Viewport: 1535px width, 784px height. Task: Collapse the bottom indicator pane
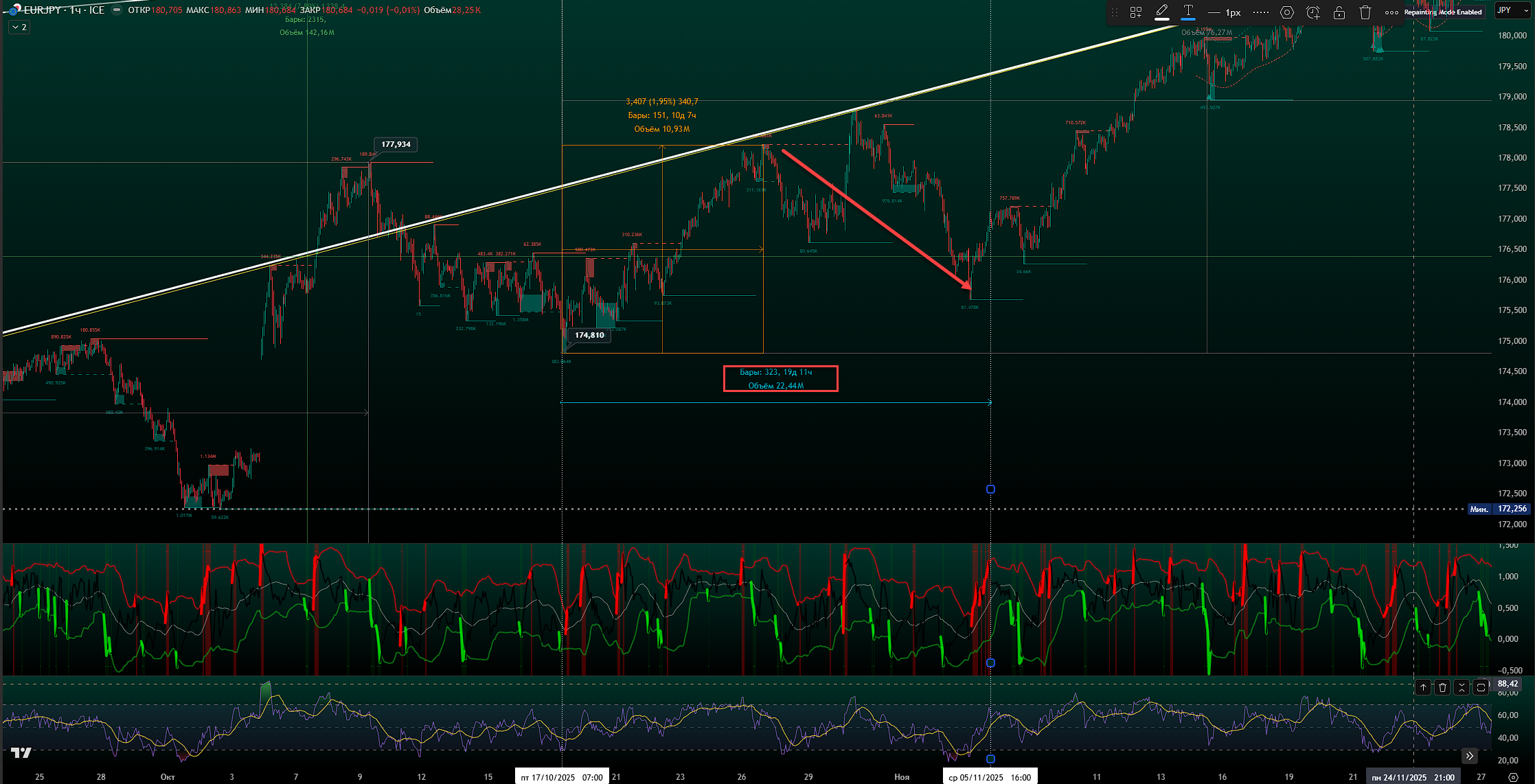1462,687
